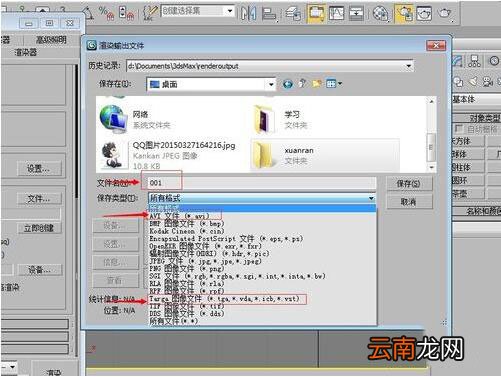Select the Align tool in toolbar
The image size is (501, 377).
pos(269,13)
